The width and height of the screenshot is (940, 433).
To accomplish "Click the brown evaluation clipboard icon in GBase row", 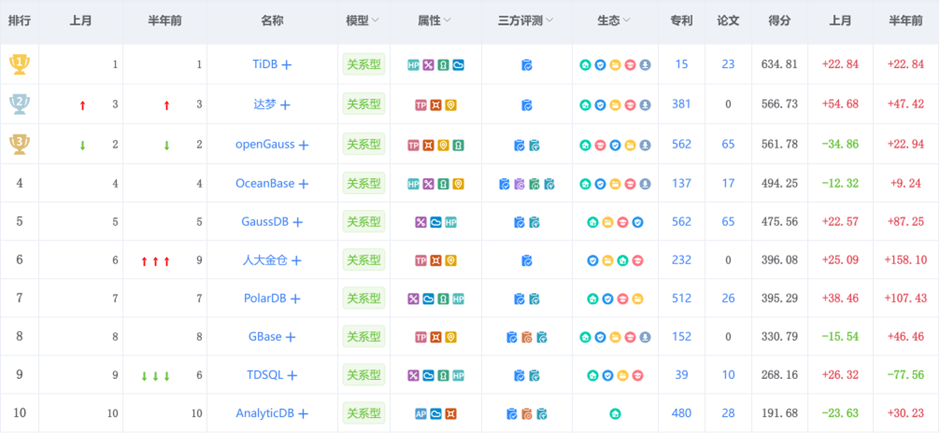I will point(526,337).
